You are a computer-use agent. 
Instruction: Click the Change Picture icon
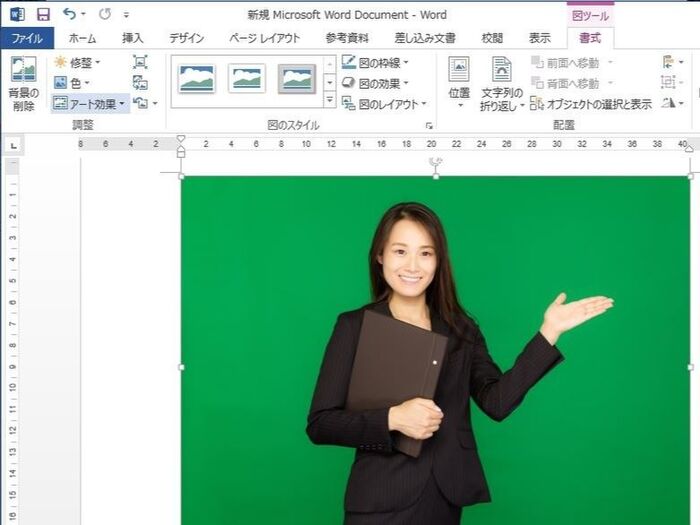click(140, 83)
